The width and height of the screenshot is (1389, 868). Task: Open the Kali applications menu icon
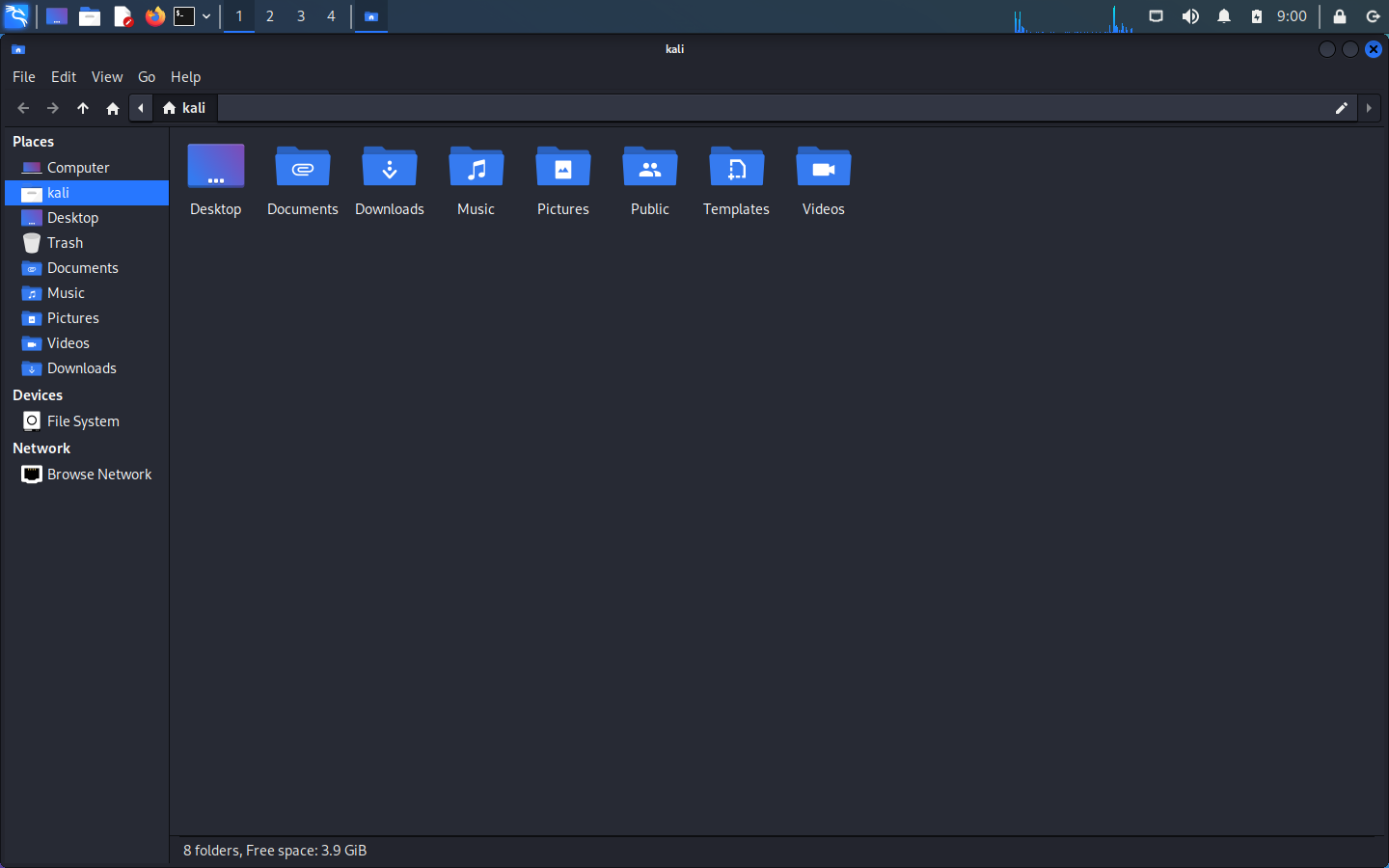coord(17,15)
